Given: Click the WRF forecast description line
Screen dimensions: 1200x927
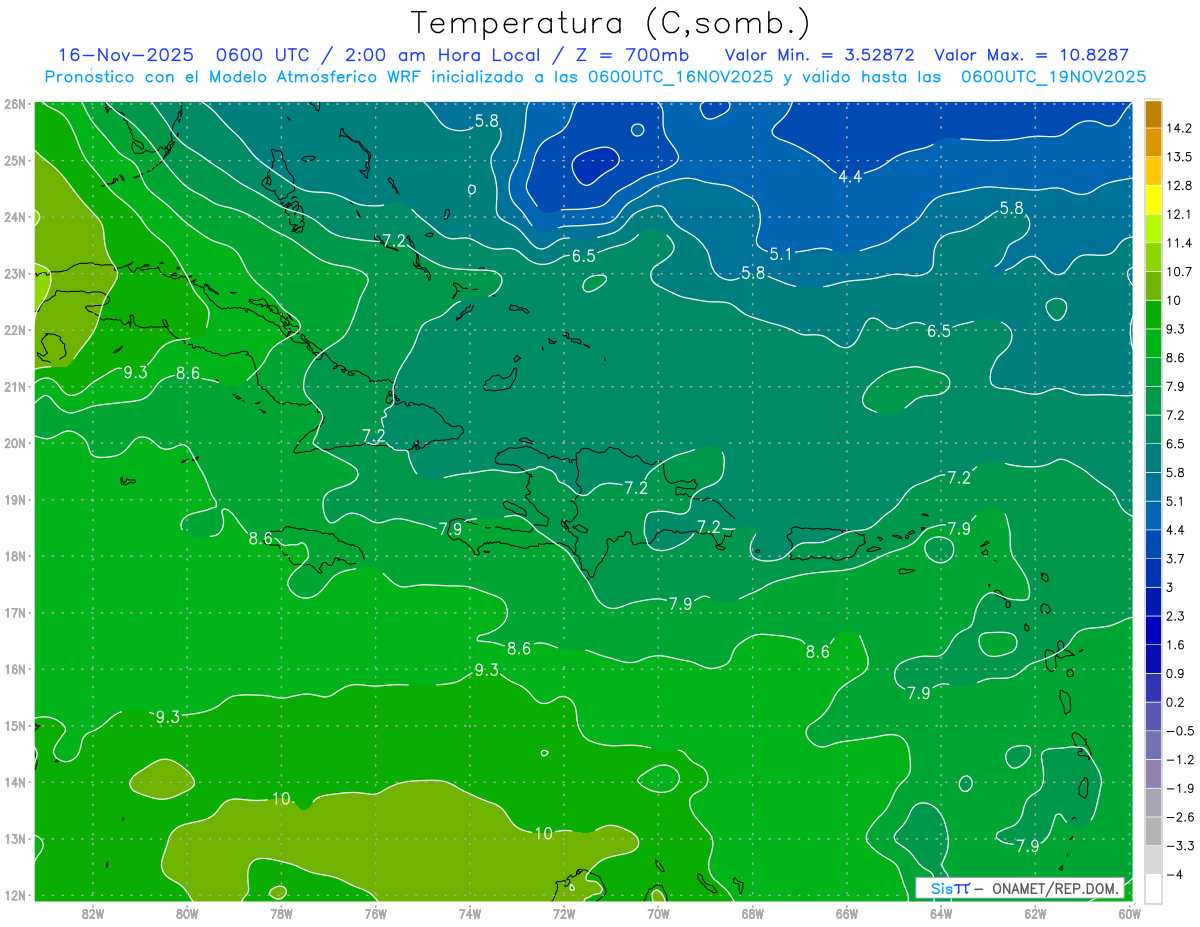Looking at the screenshot, I should click(x=596, y=77).
